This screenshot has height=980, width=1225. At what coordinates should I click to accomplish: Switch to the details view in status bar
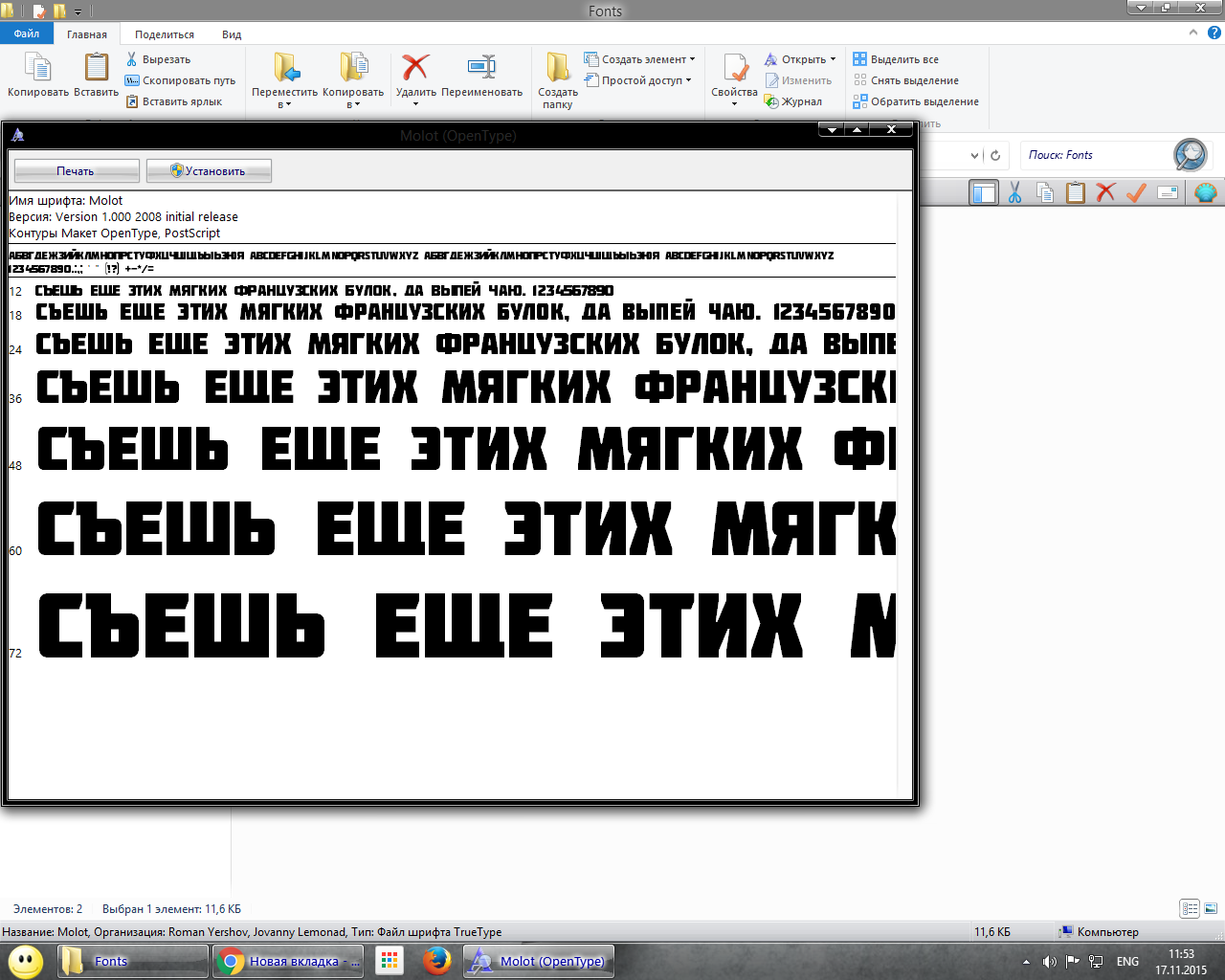[1190, 908]
